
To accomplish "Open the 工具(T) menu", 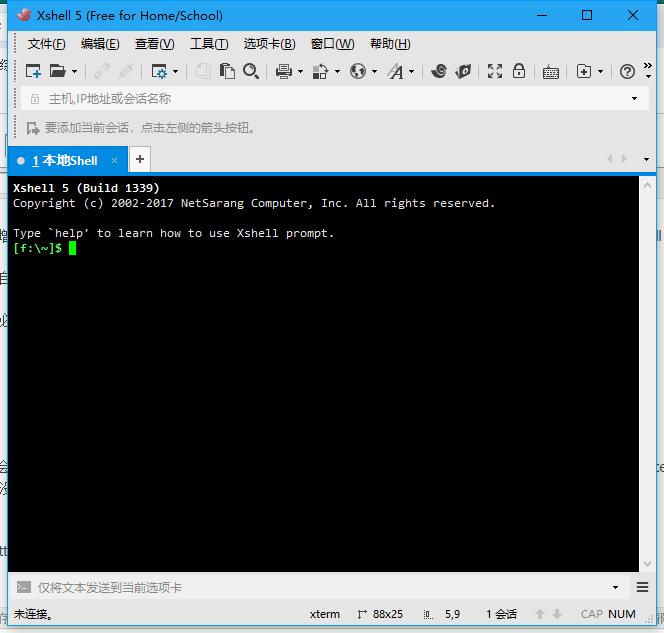I will [209, 44].
